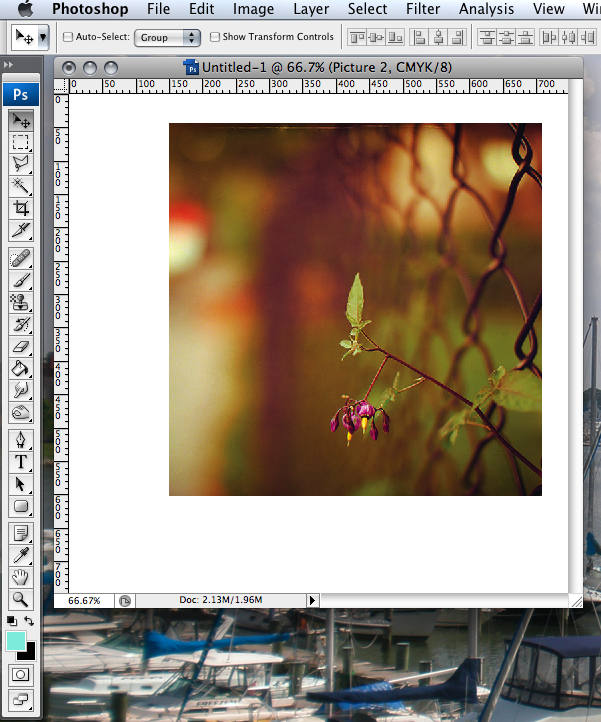The width and height of the screenshot is (601, 722).
Task: Select the Notes tool
Action: pos(21,534)
